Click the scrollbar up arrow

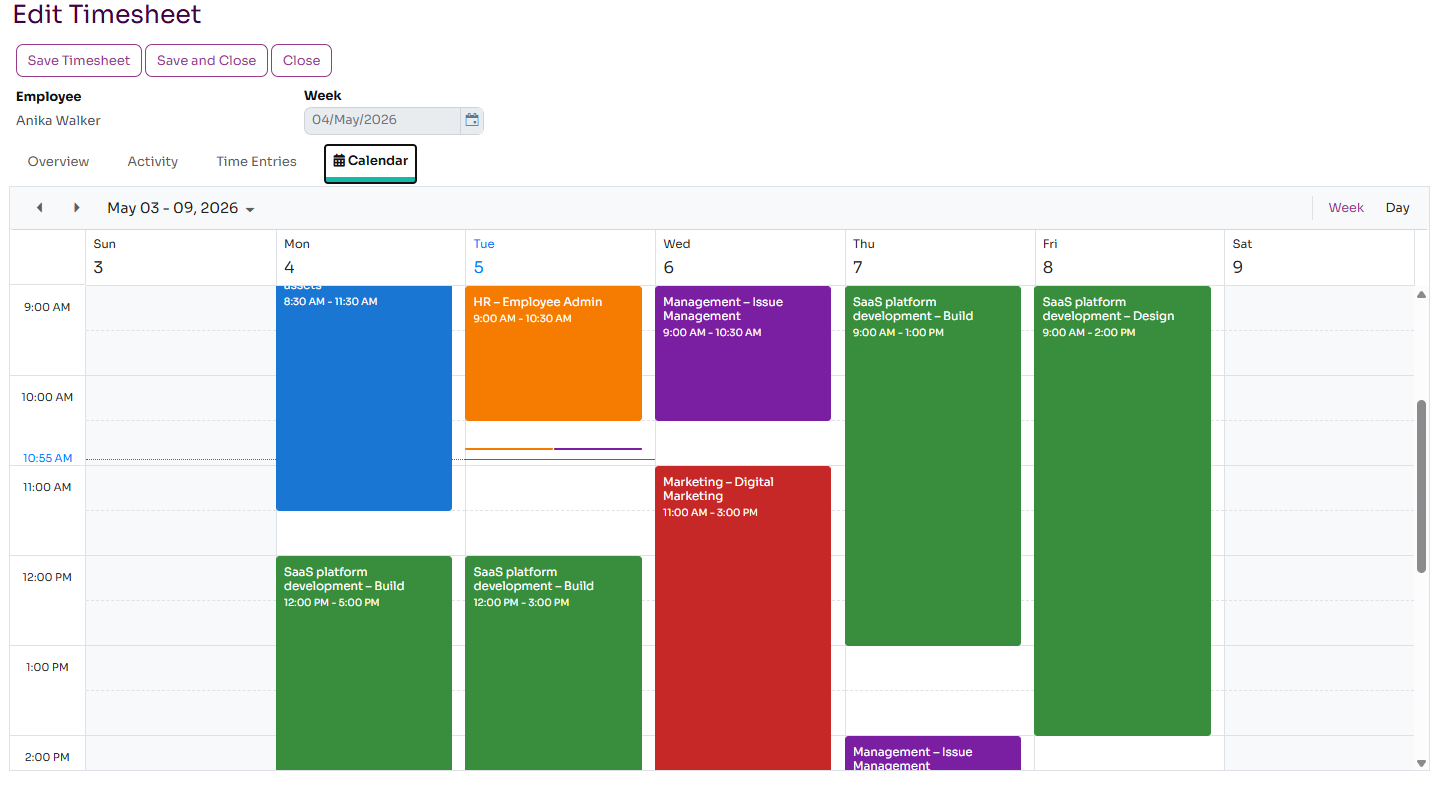click(1422, 294)
